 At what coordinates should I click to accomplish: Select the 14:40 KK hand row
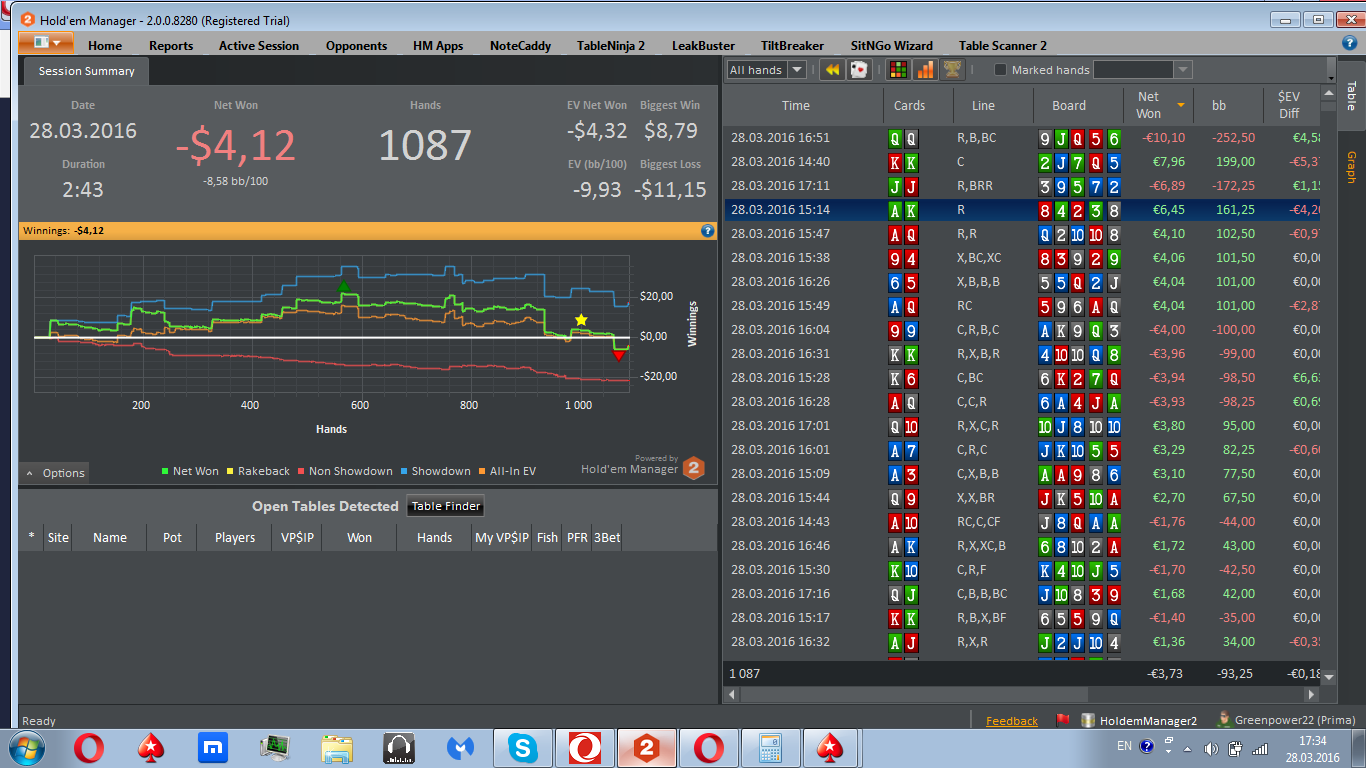pyautogui.click(x=1022, y=162)
